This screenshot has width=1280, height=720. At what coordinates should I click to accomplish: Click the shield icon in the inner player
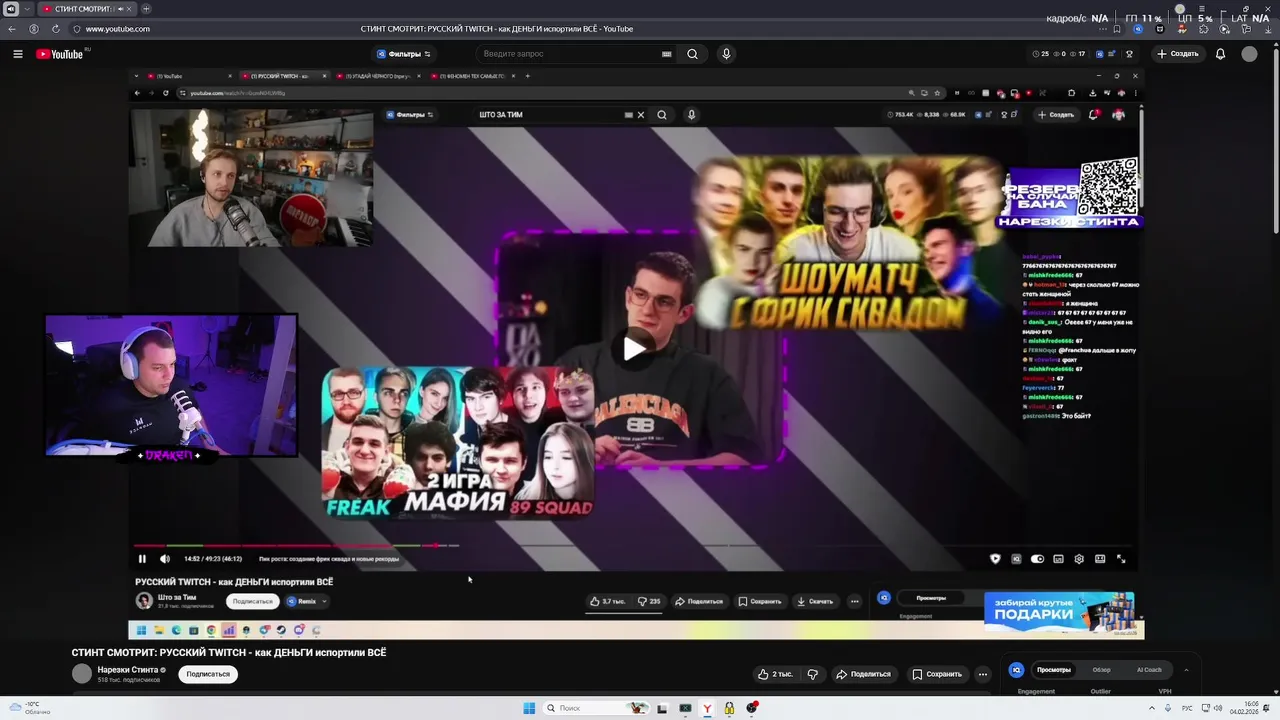coord(995,559)
